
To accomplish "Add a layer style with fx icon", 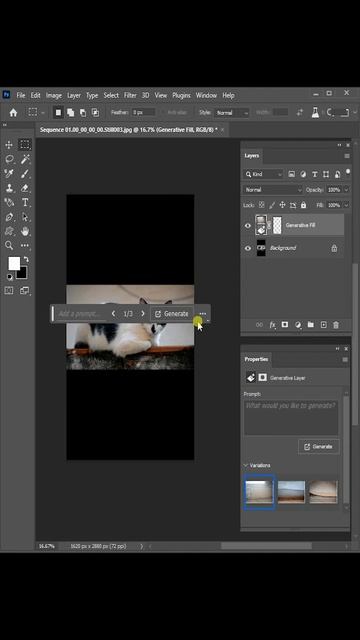I will 272,325.
